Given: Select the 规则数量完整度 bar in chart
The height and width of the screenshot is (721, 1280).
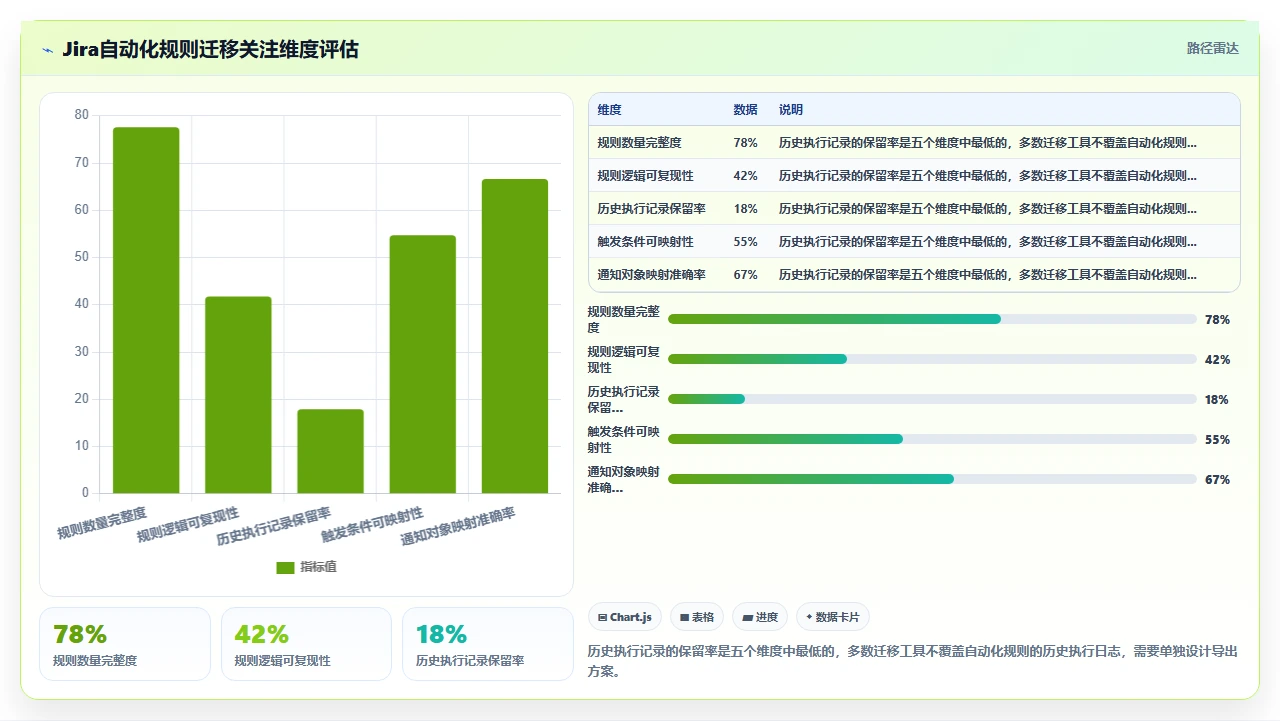Looking at the screenshot, I should click(x=146, y=310).
